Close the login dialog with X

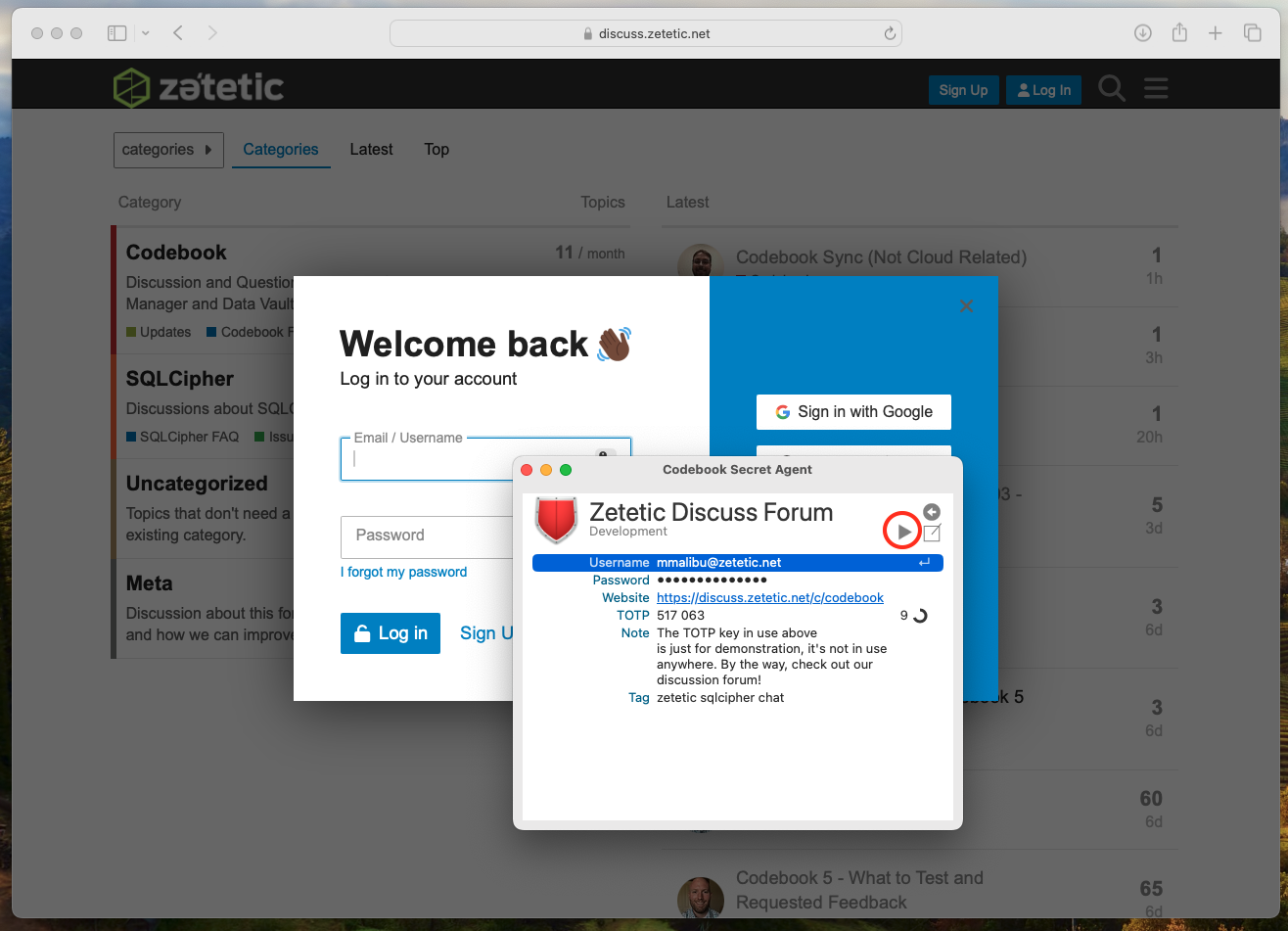(966, 306)
